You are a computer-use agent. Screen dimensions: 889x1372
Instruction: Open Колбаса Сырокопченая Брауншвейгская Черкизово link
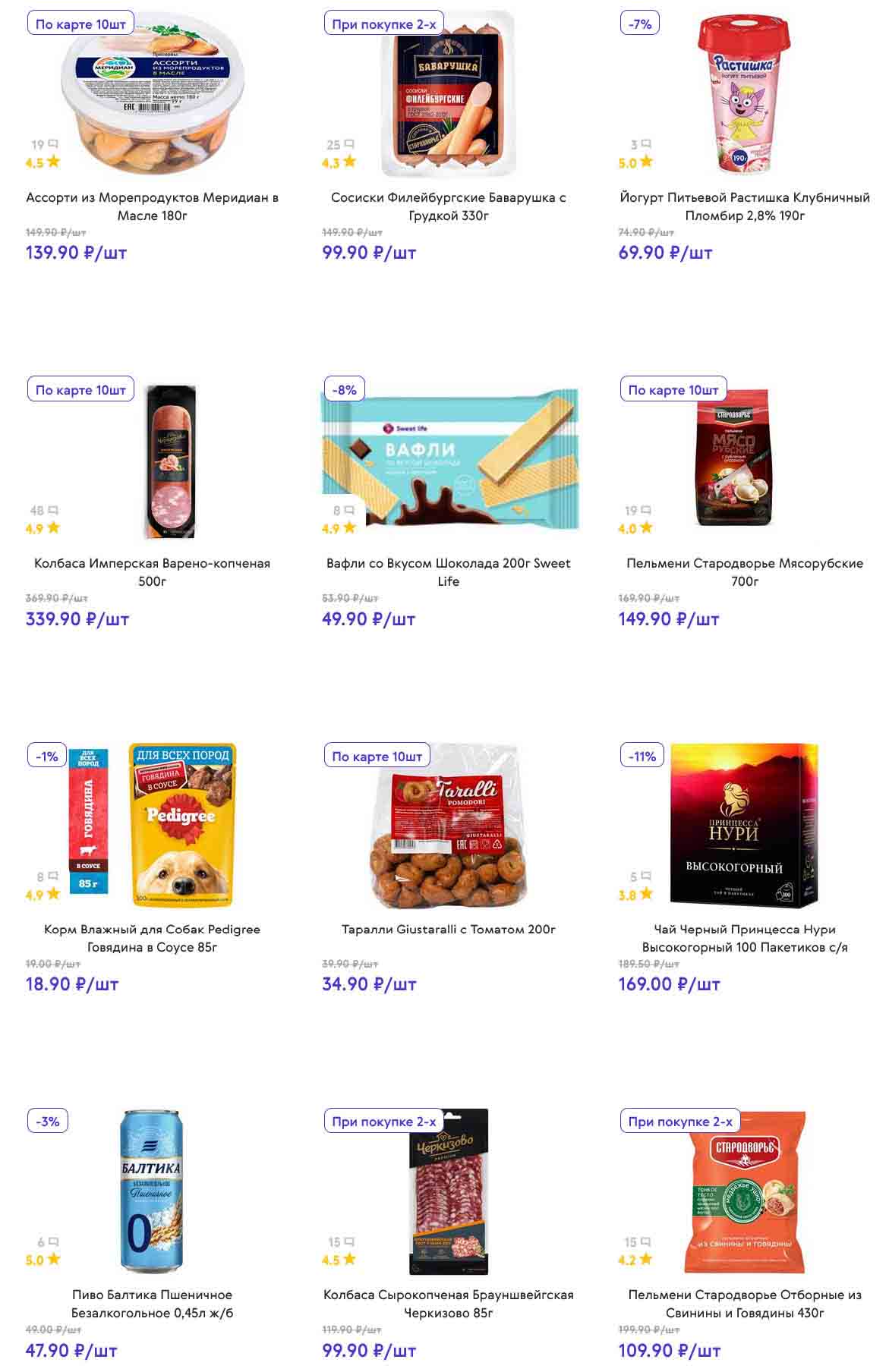(x=448, y=1304)
